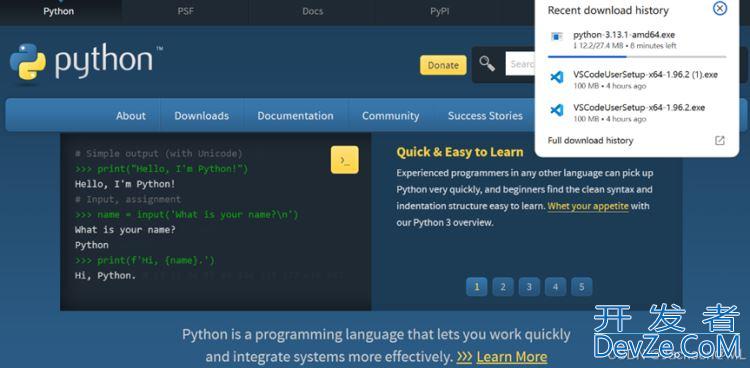
Task: Switch to the Python top tab
Action: tap(59, 12)
